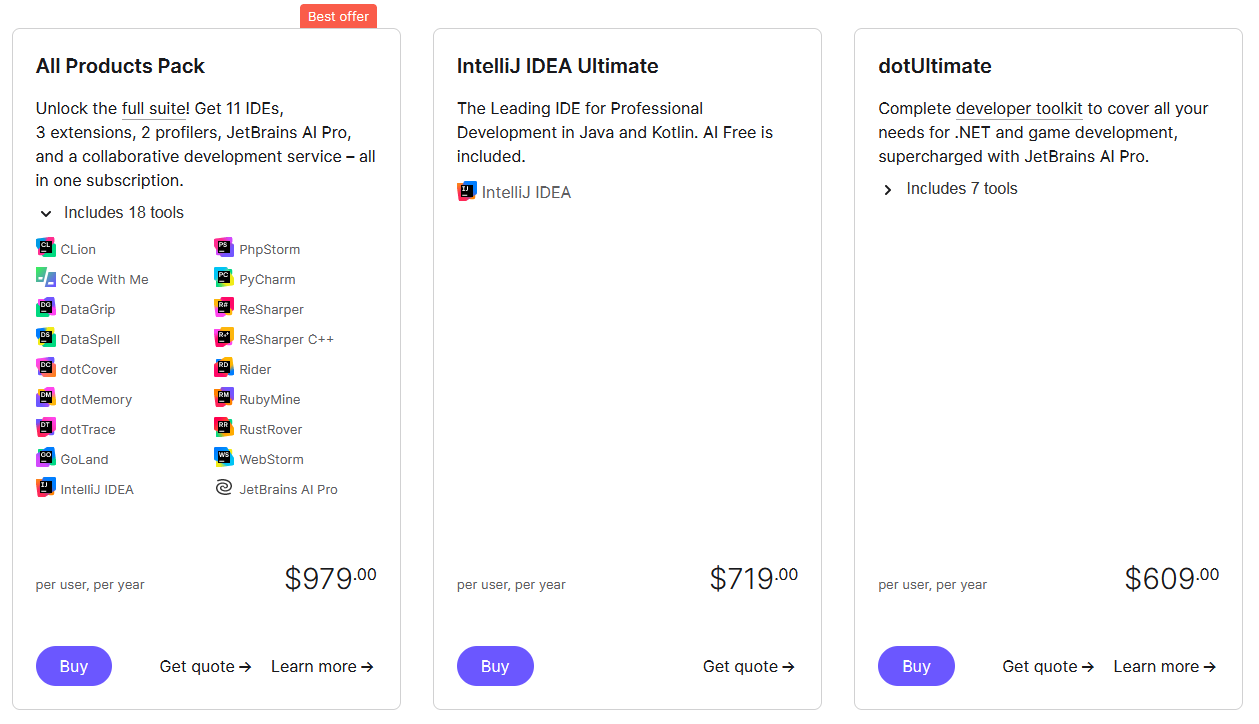Click the dotMemory icon
1259x724 pixels.
tap(44, 398)
